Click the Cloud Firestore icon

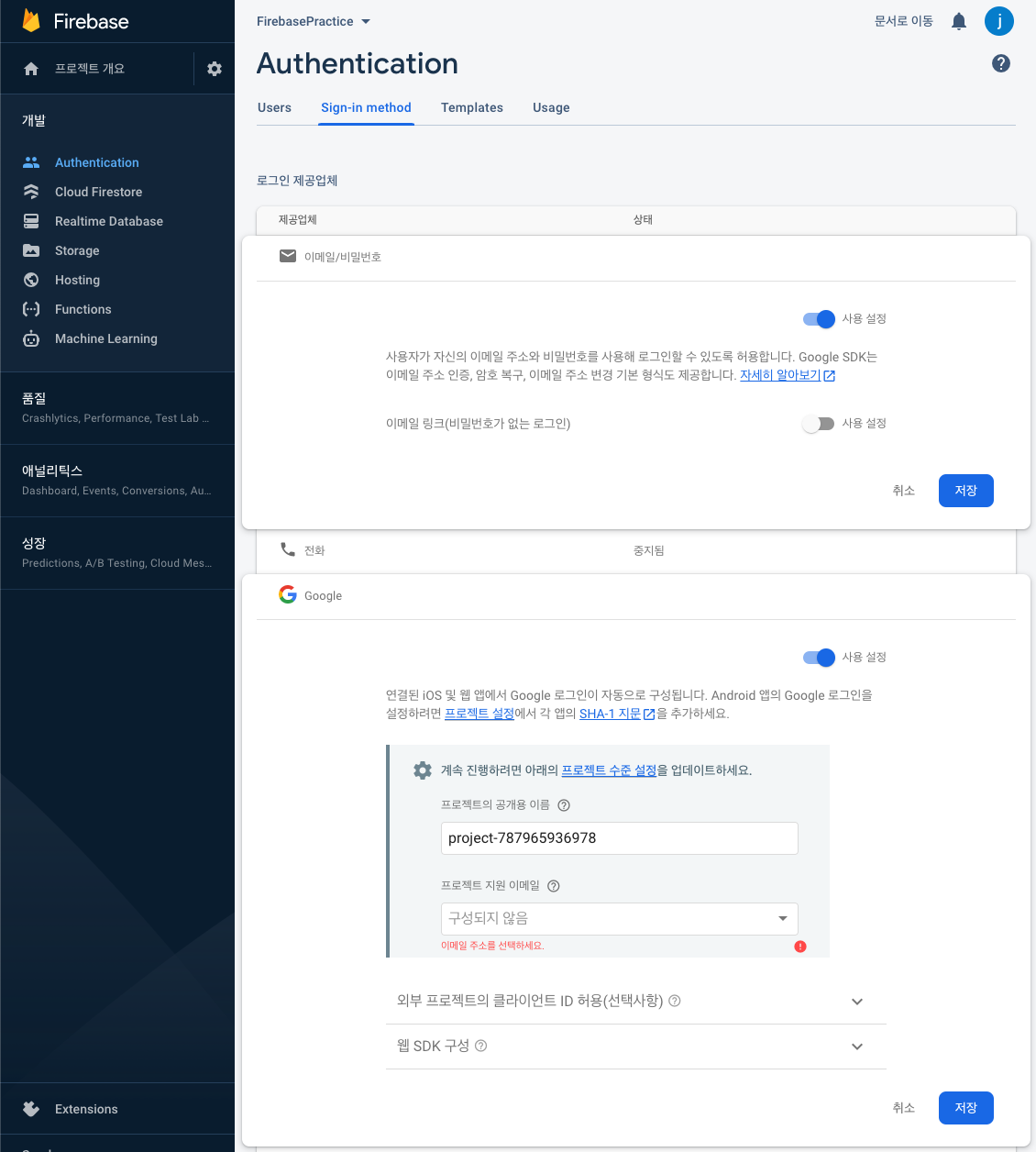(x=31, y=192)
